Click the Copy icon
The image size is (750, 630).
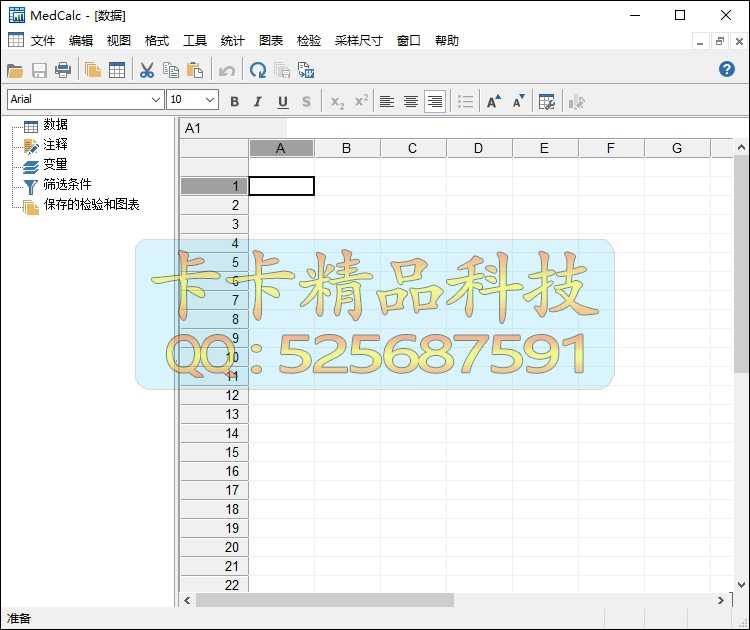(x=171, y=71)
